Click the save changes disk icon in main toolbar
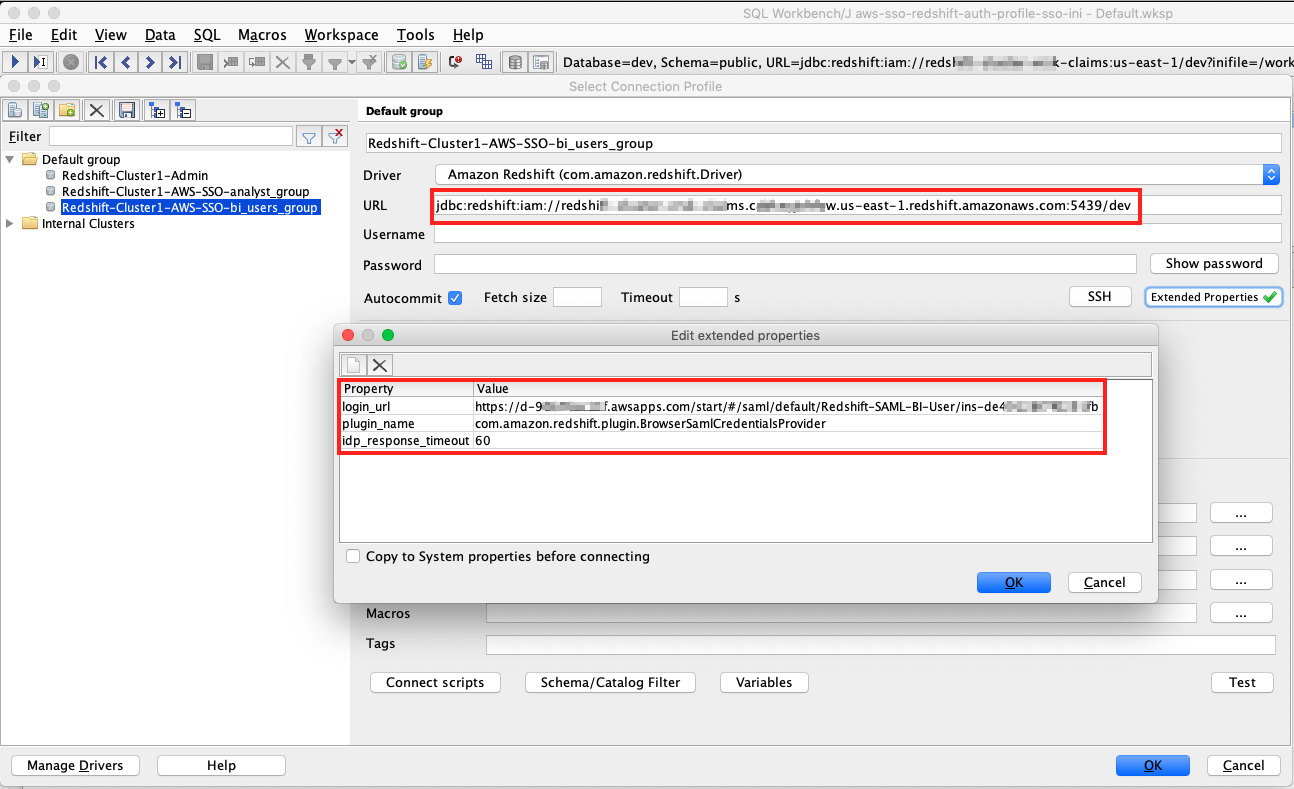The width and height of the screenshot is (1294, 789). (x=205, y=62)
